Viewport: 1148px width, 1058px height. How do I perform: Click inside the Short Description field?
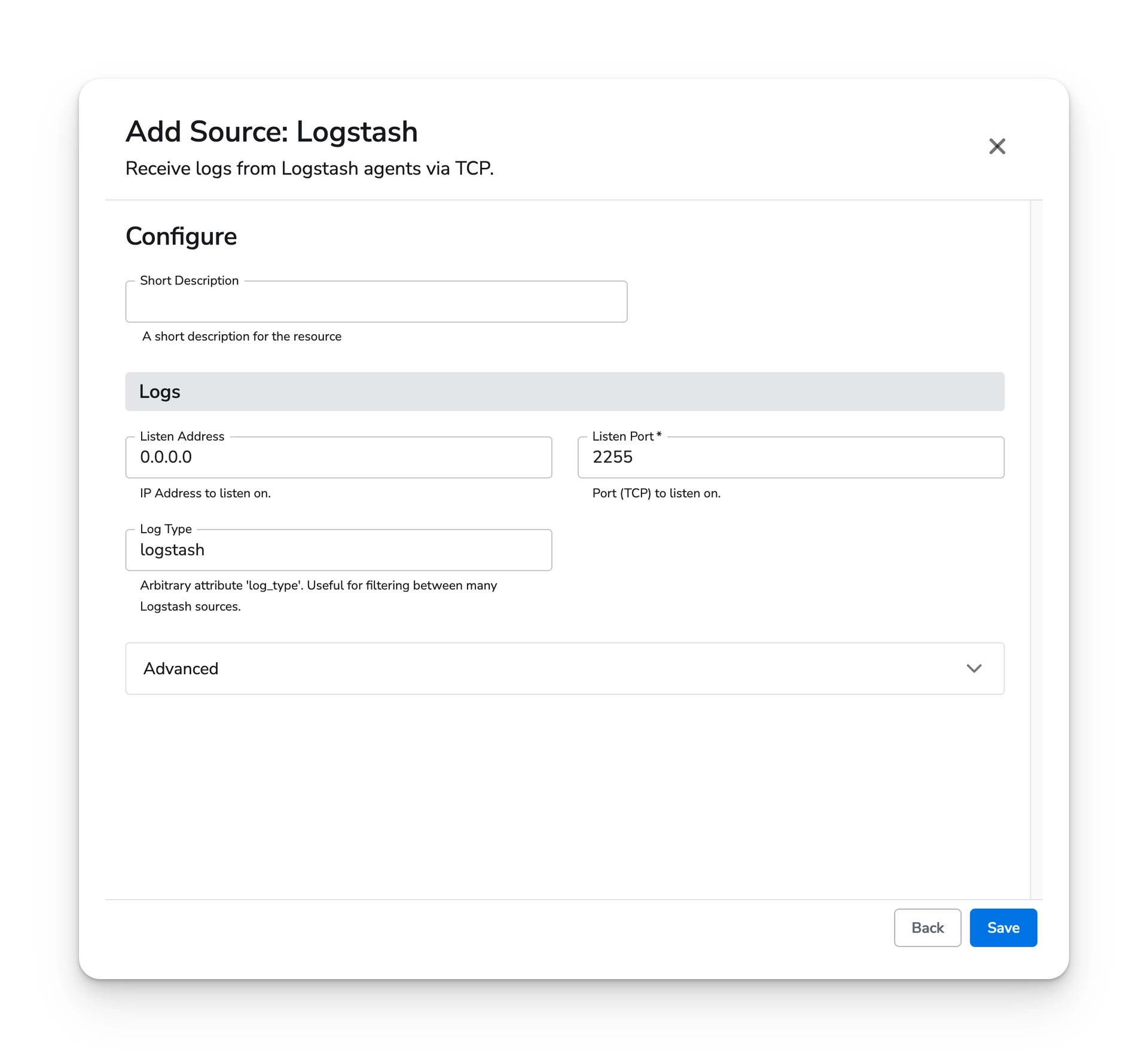coord(375,302)
